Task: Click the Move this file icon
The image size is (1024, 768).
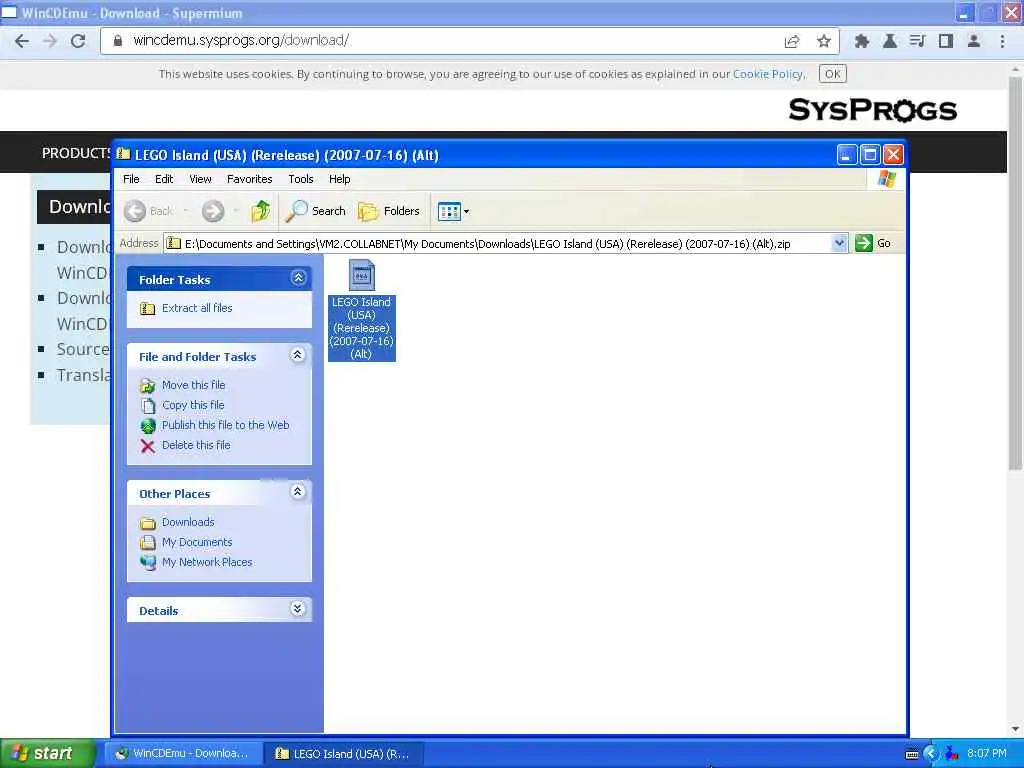Action: (x=148, y=386)
